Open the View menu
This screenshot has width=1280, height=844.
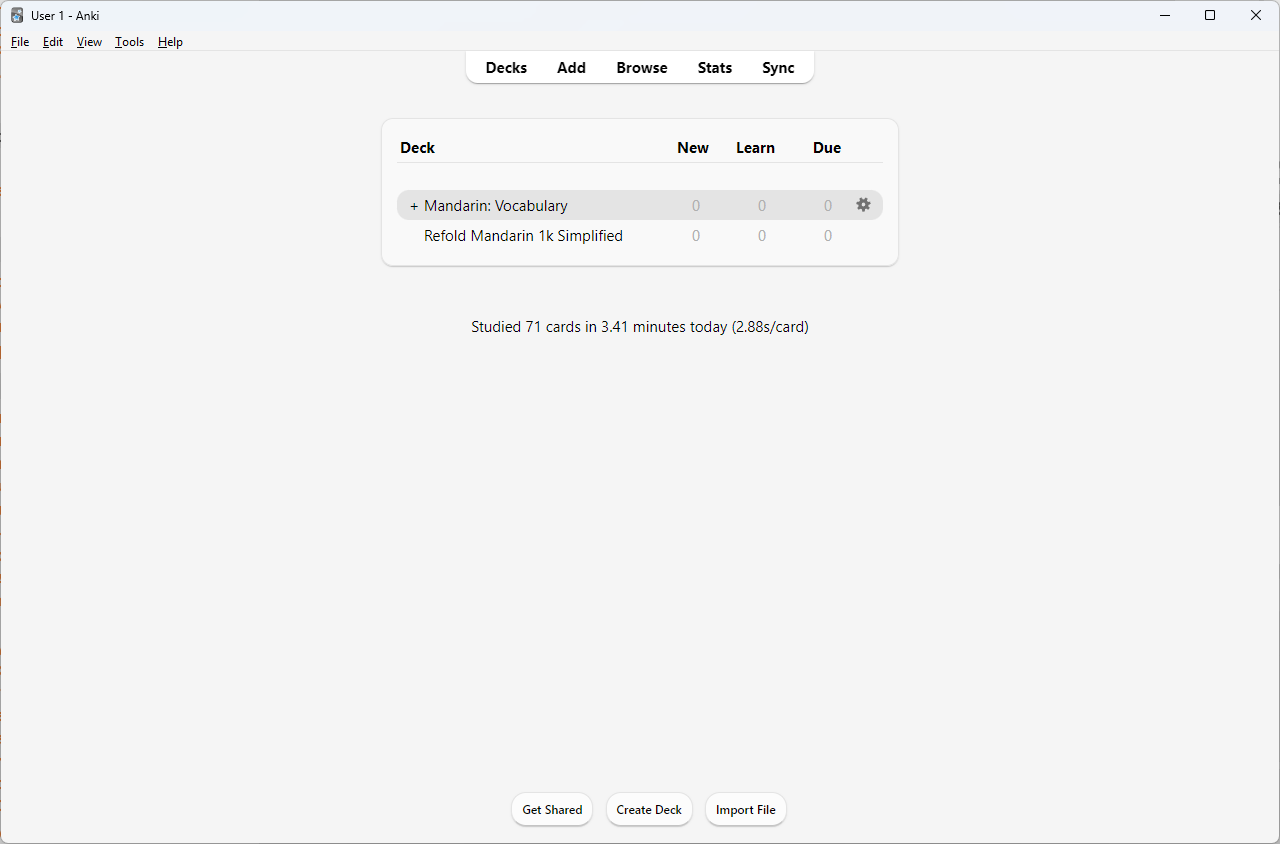pos(89,42)
